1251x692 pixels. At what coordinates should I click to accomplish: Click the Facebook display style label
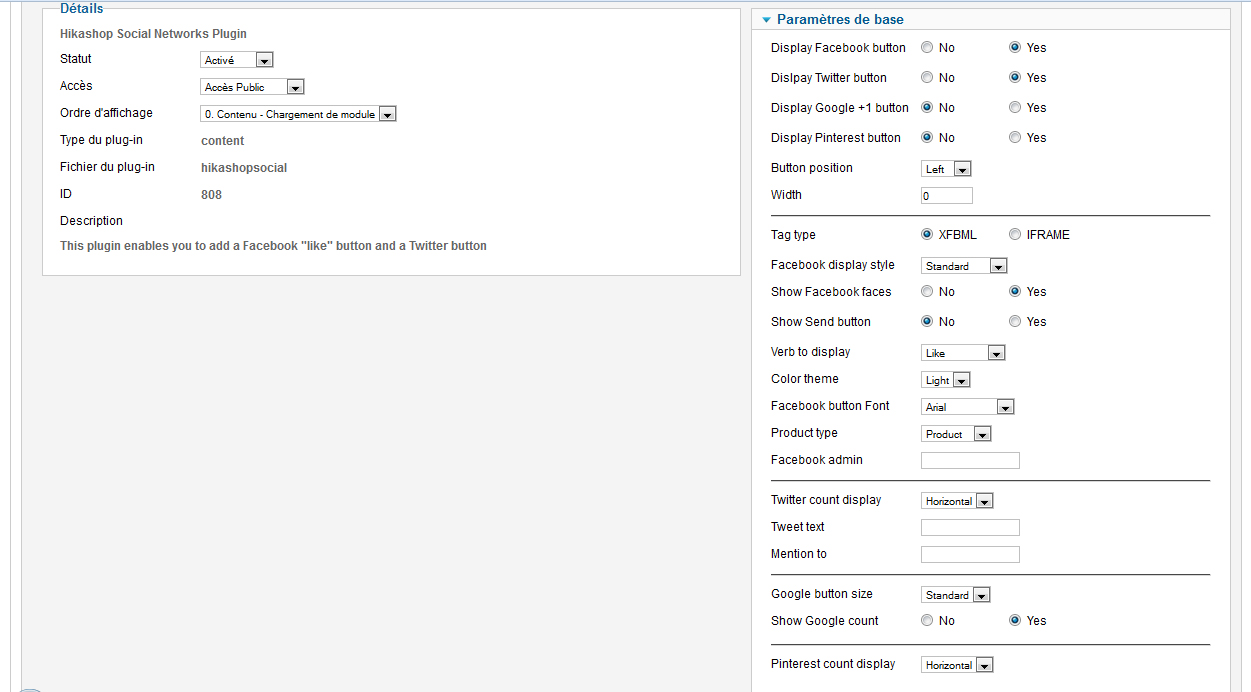[833, 265]
